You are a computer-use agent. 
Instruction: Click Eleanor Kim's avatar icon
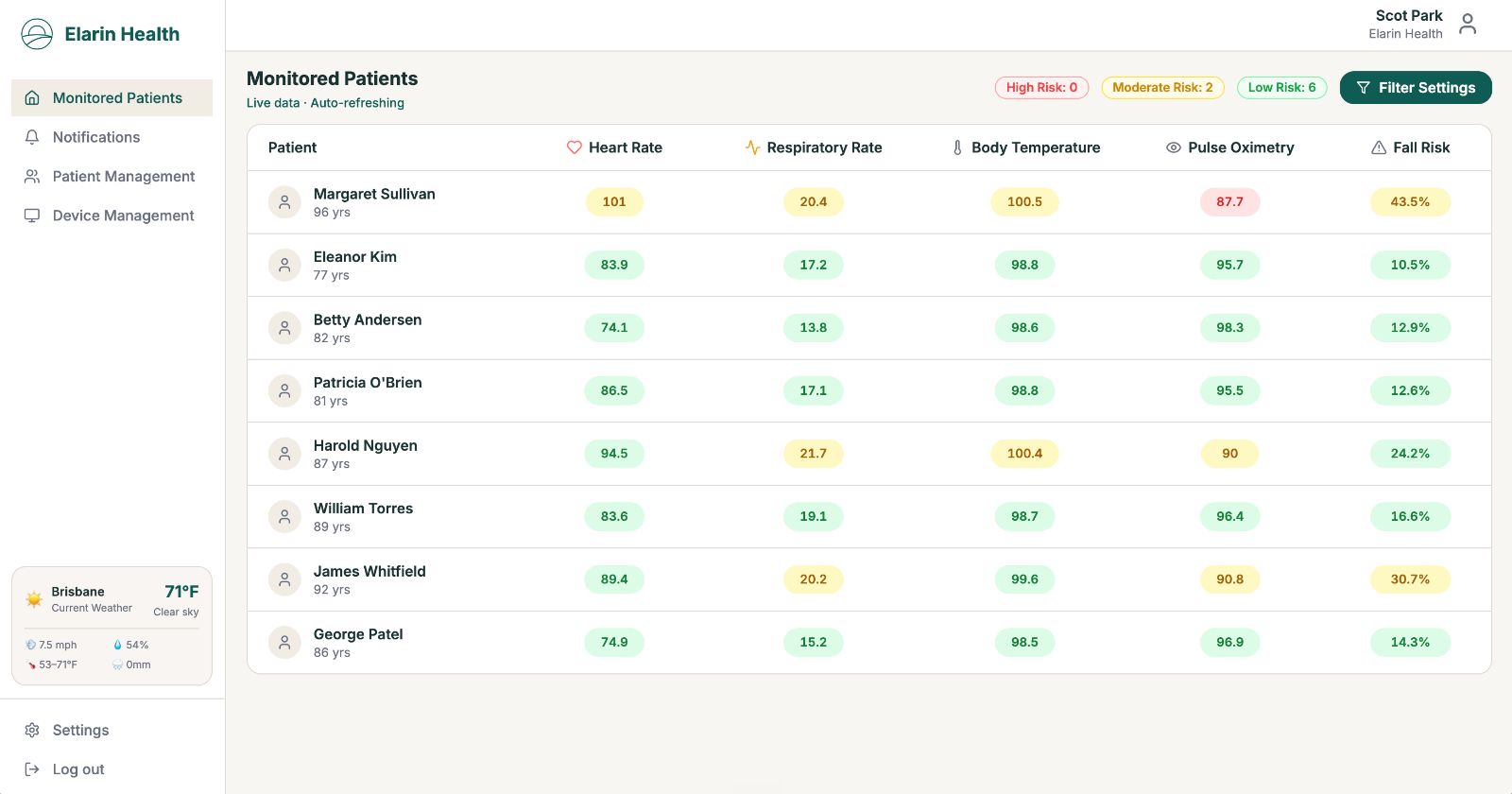point(284,265)
